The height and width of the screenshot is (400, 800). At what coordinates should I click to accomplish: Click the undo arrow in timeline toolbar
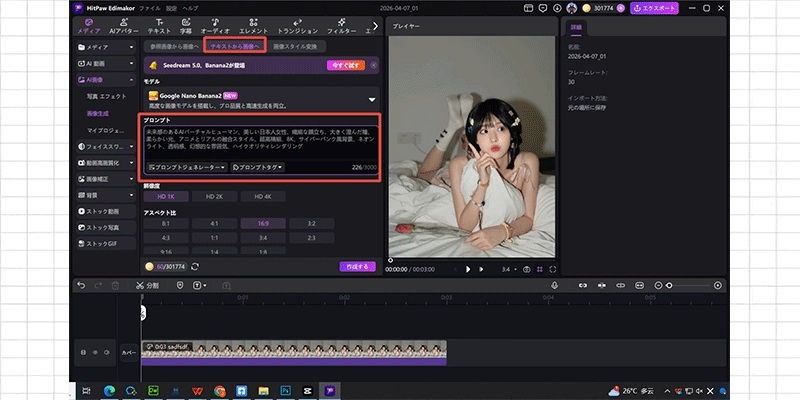coord(82,286)
